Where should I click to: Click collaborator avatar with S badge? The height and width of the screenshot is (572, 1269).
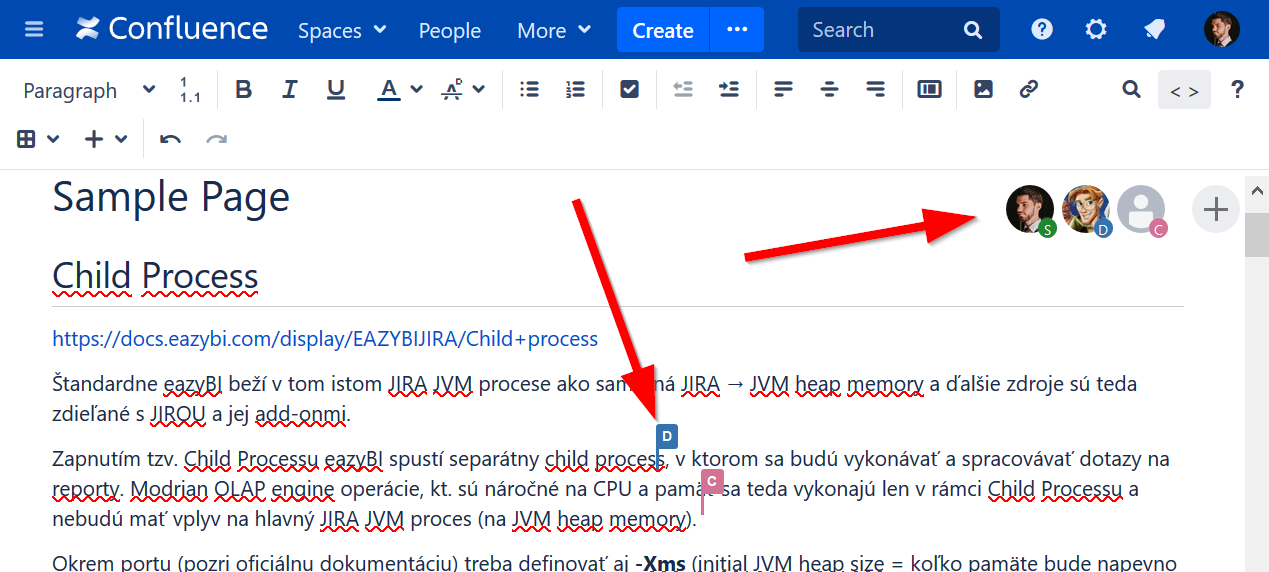click(1030, 209)
